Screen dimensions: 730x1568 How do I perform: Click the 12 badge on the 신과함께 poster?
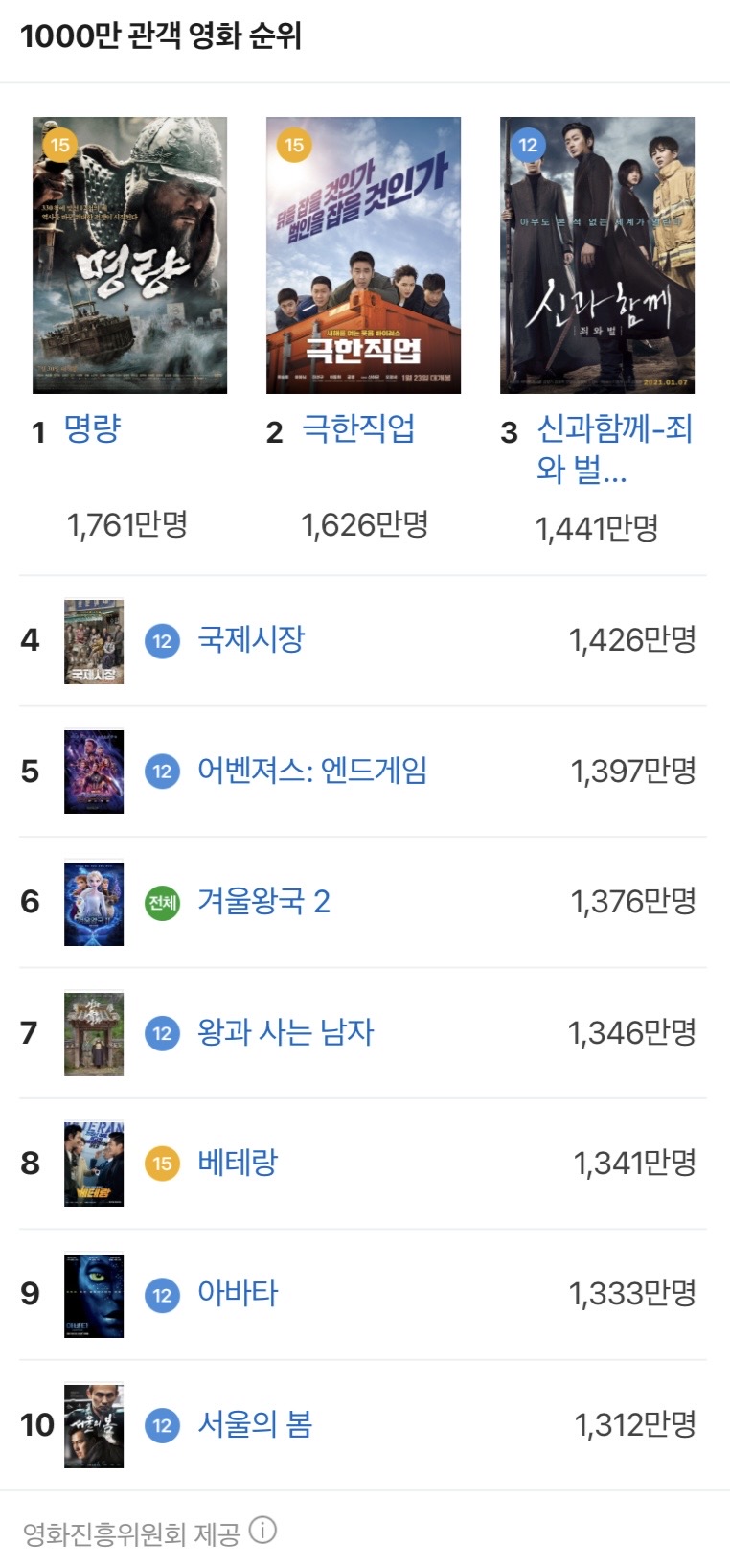[x=528, y=145]
